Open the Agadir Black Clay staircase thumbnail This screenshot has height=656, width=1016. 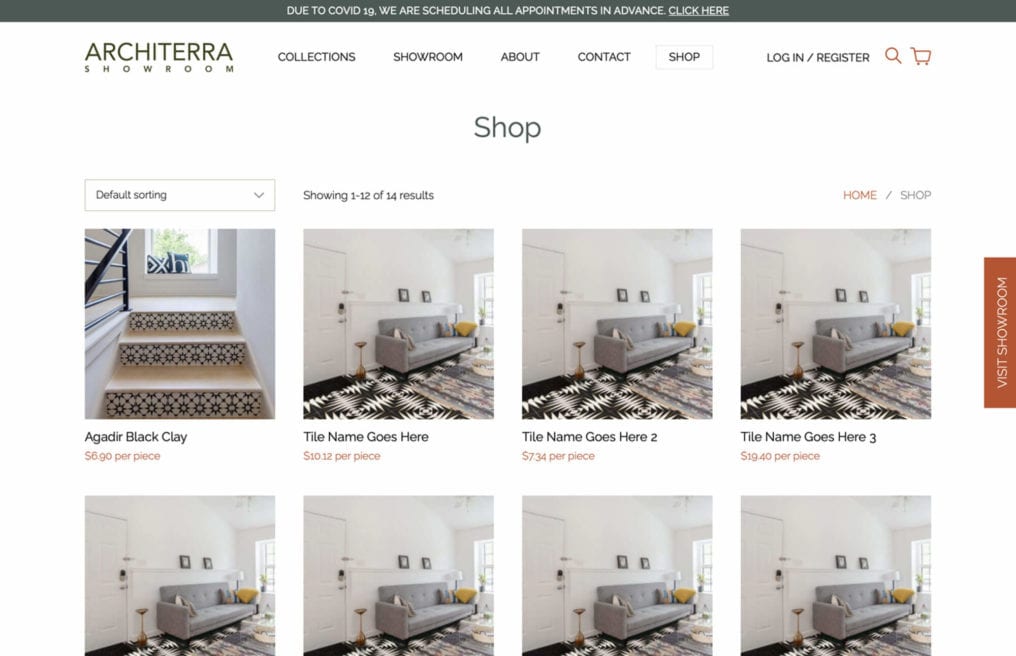point(179,323)
